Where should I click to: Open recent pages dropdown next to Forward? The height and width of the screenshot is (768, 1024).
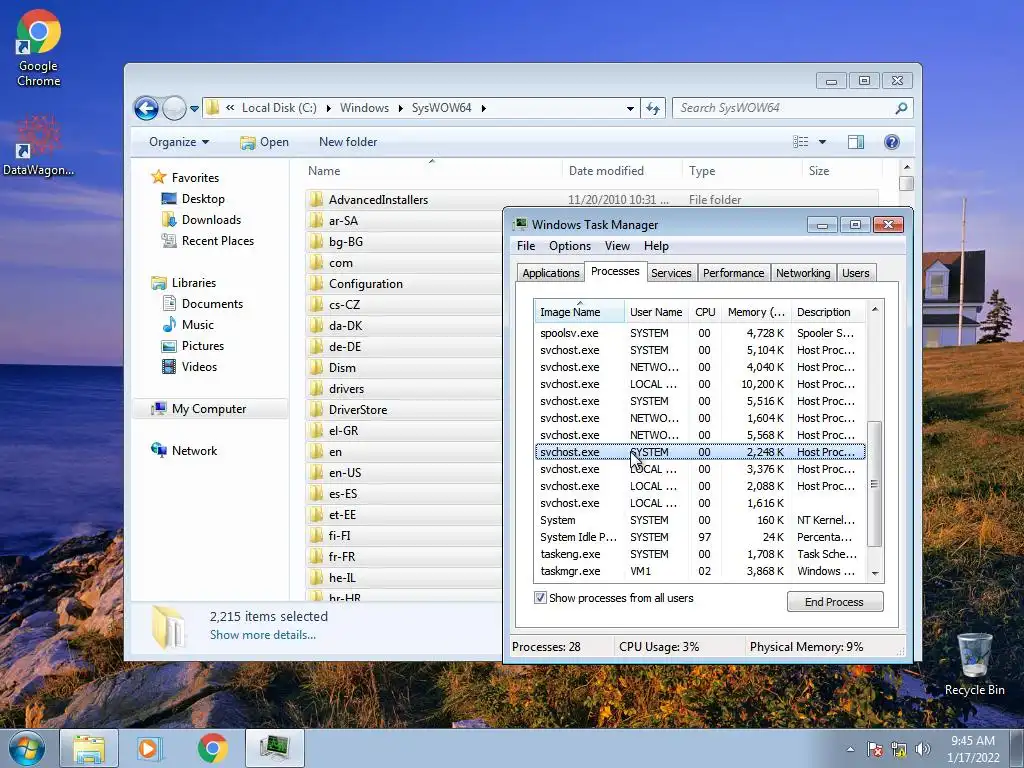pyautogui.click(x=194, y=108)
